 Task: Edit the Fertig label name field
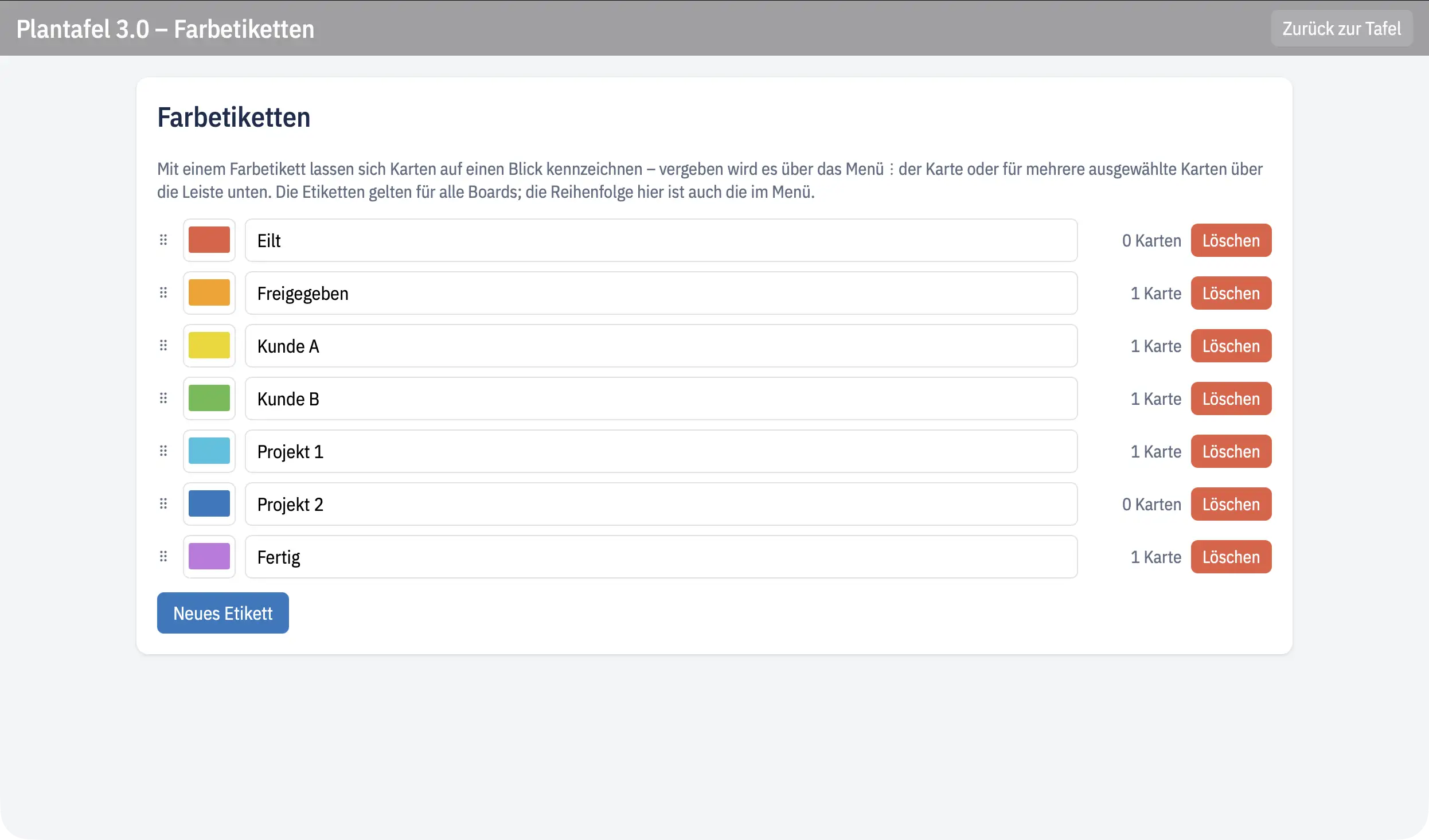click(661, 557)
